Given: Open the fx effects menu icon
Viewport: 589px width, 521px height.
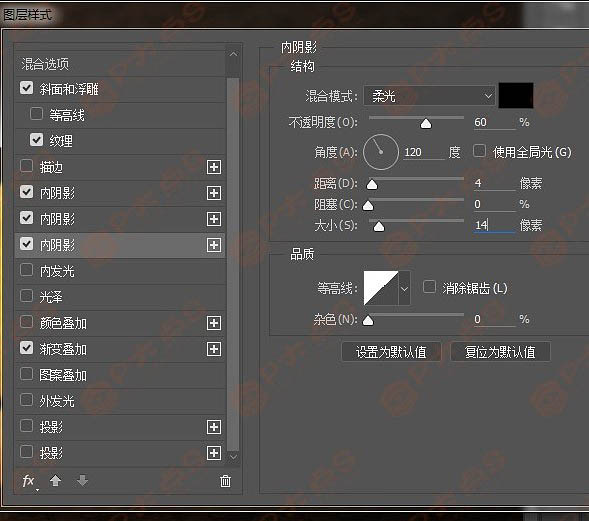Looking at the screenshot, I should pos(30,481).
